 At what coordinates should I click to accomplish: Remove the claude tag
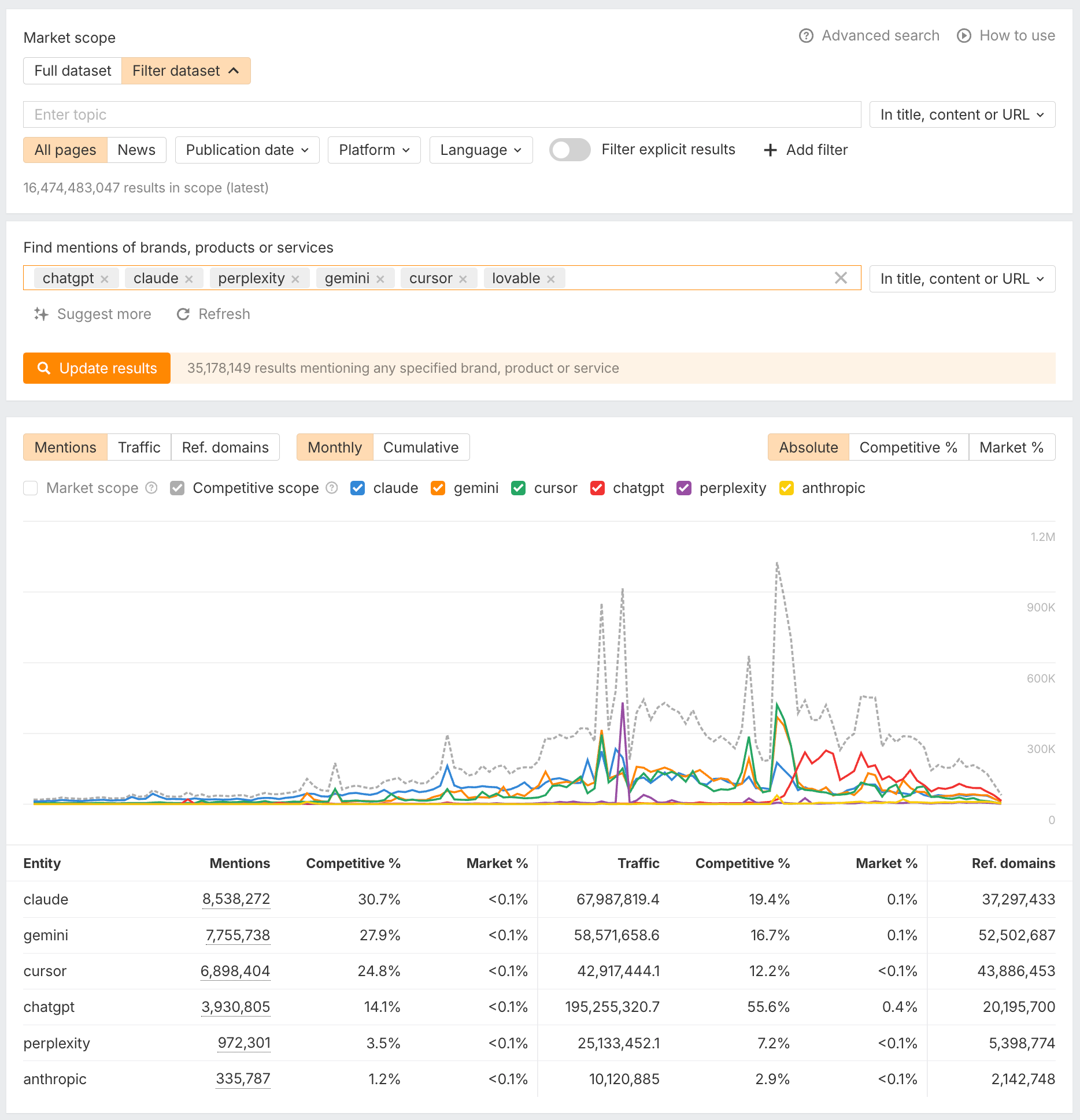click(x=189, y=279)
